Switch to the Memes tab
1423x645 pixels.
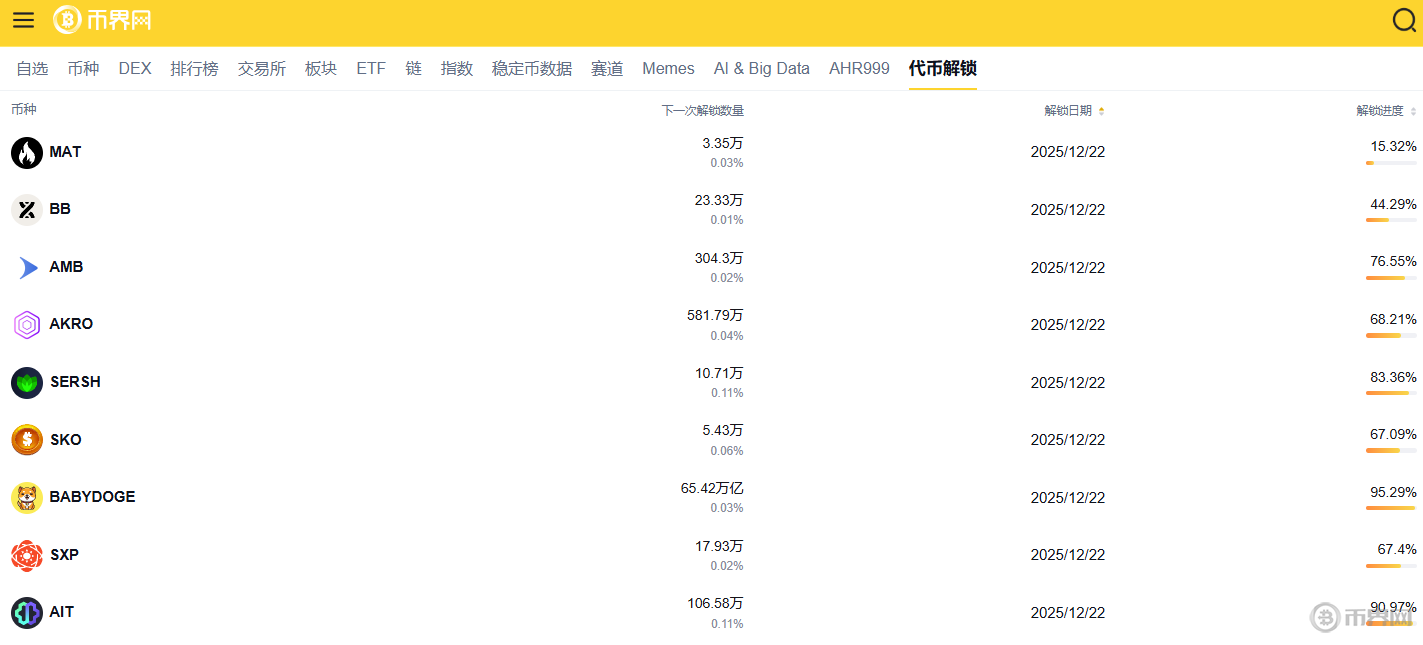(x=668, y=68)
